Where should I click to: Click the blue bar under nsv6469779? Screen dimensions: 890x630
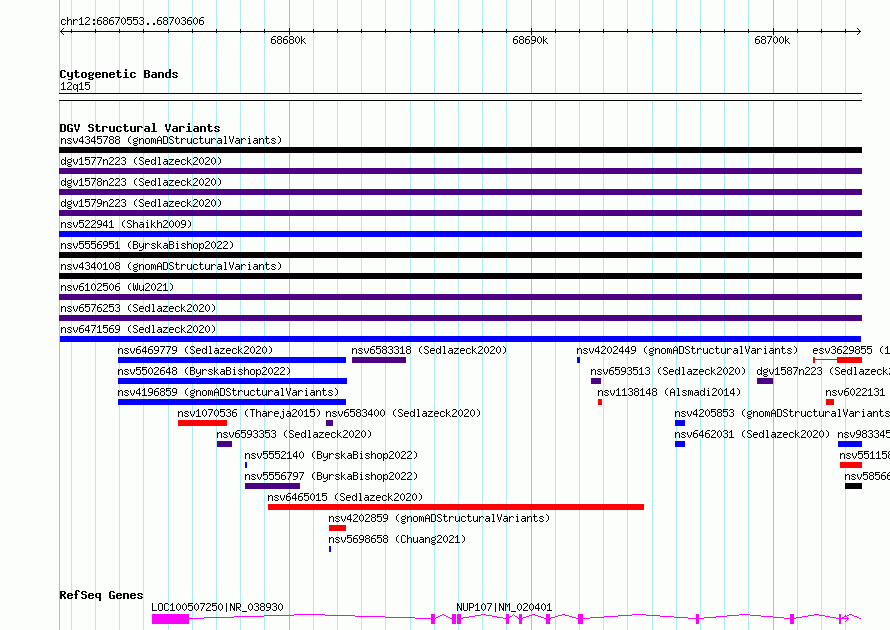(232, 360)
